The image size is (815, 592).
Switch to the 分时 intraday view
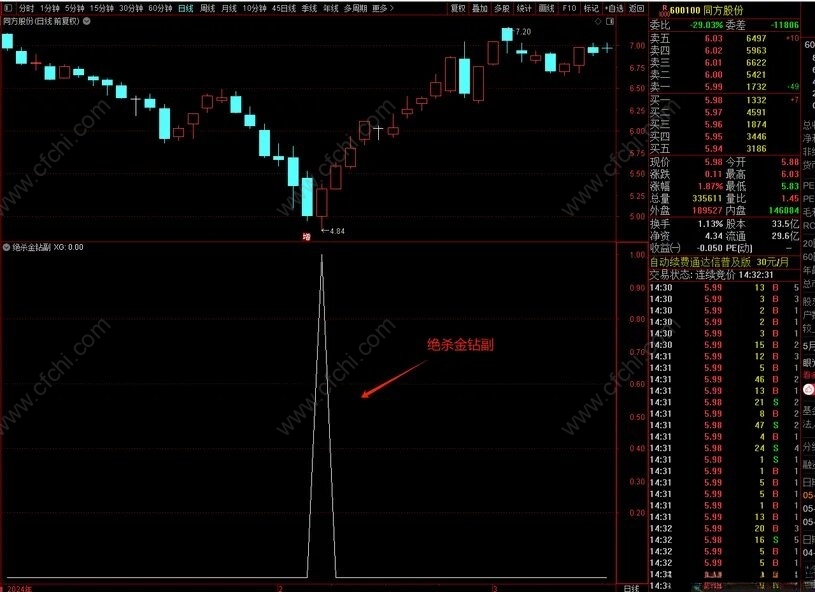(x=26, y=8)
